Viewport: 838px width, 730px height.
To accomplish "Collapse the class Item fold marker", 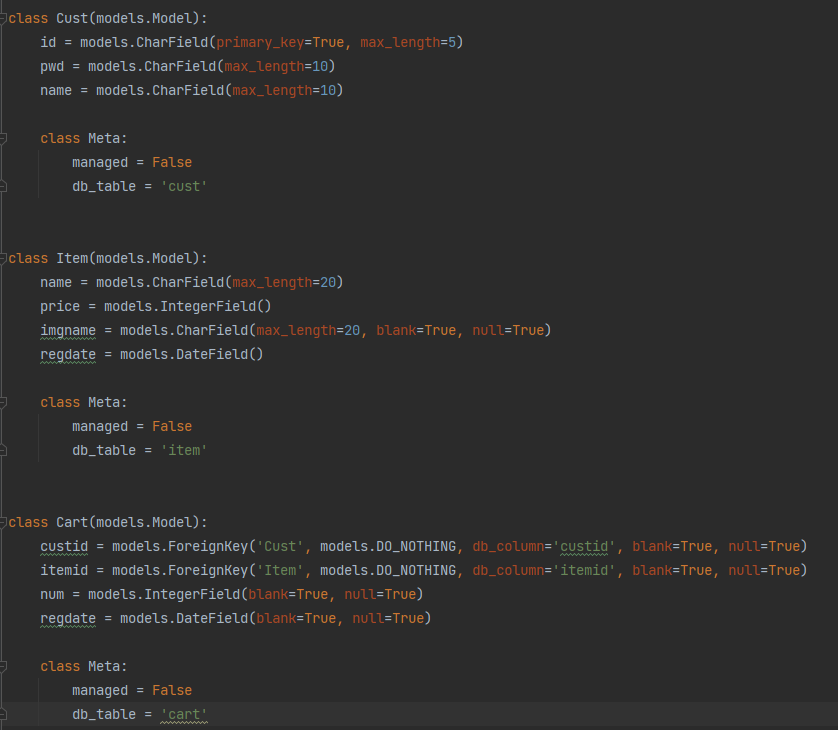I will 3,259.
